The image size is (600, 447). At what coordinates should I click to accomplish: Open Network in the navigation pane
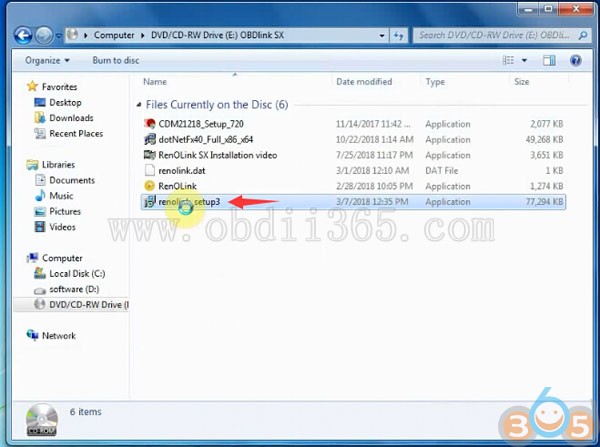pos(59,336)
